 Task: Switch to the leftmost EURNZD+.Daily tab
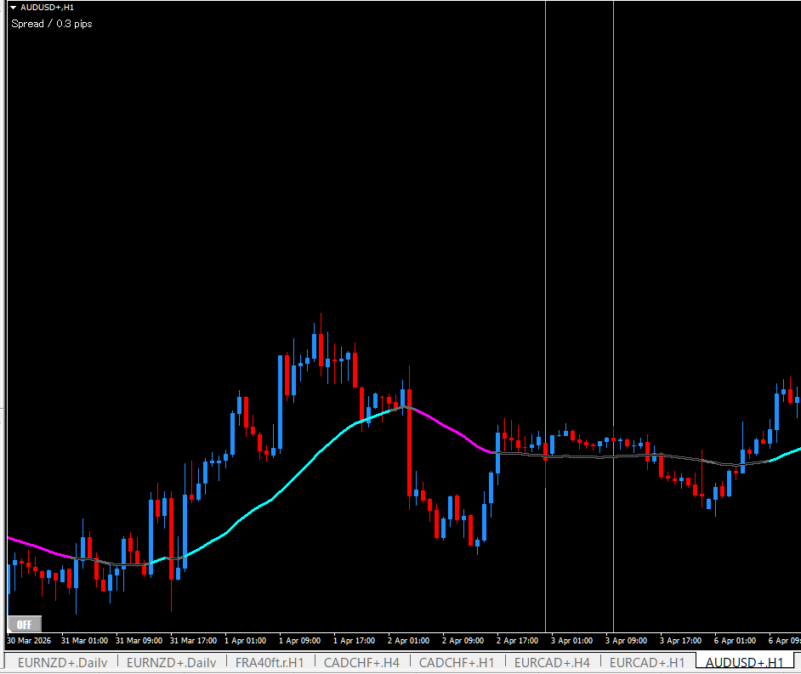click(x=63, y=662)
